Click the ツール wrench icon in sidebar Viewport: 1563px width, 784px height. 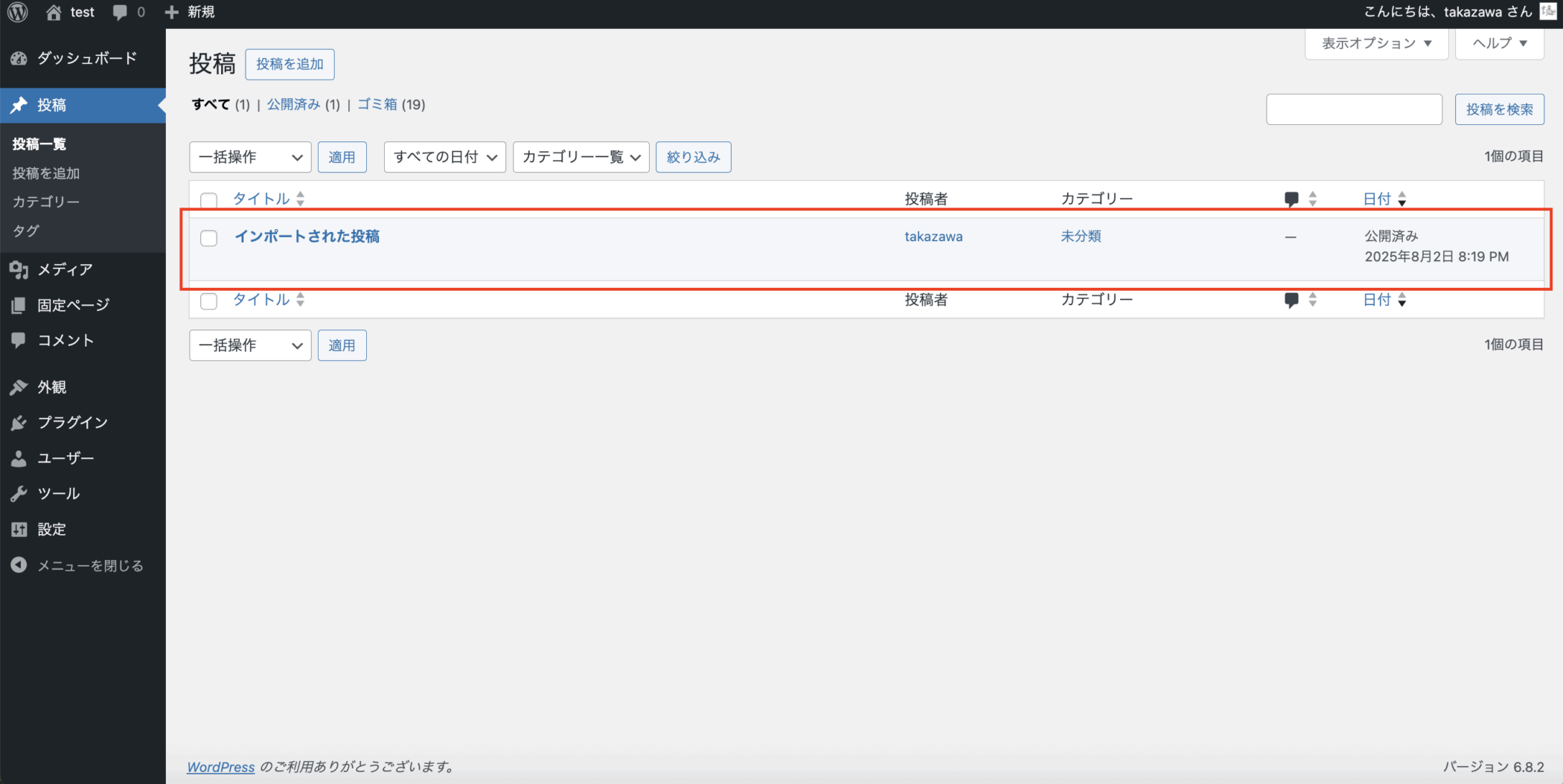point(19,494)
